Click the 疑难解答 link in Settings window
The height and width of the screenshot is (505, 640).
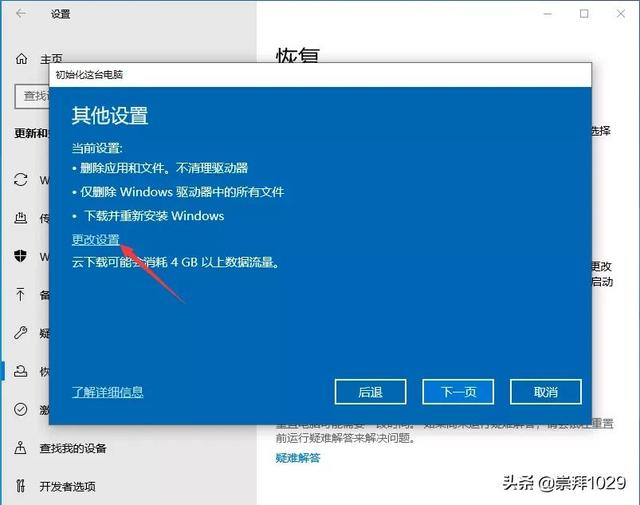pos(298,458)
